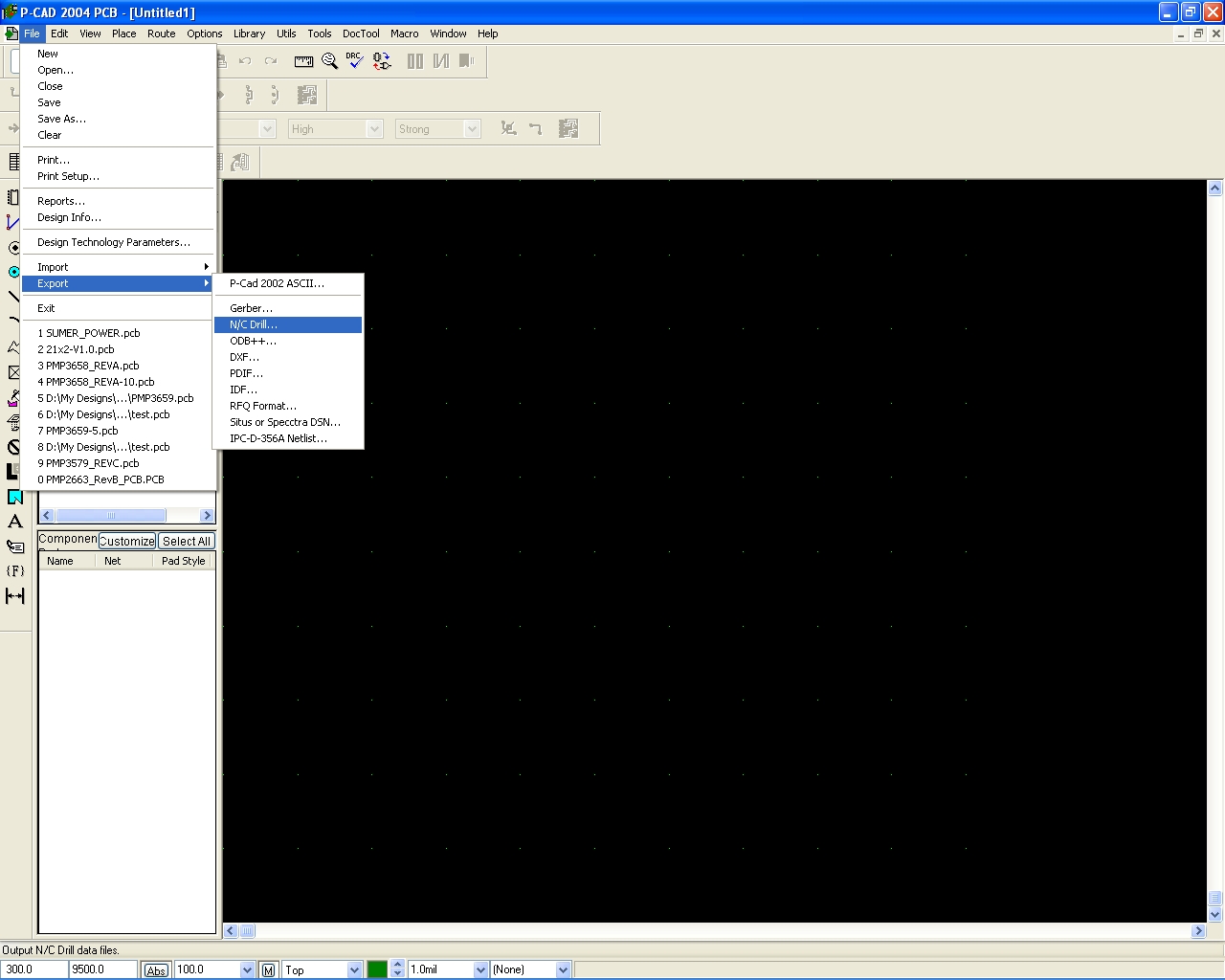The height and width of the screenshot is (980, 1225).
Task: Select the cyan Place Cutout tool
Action: (x=14, y=496)
